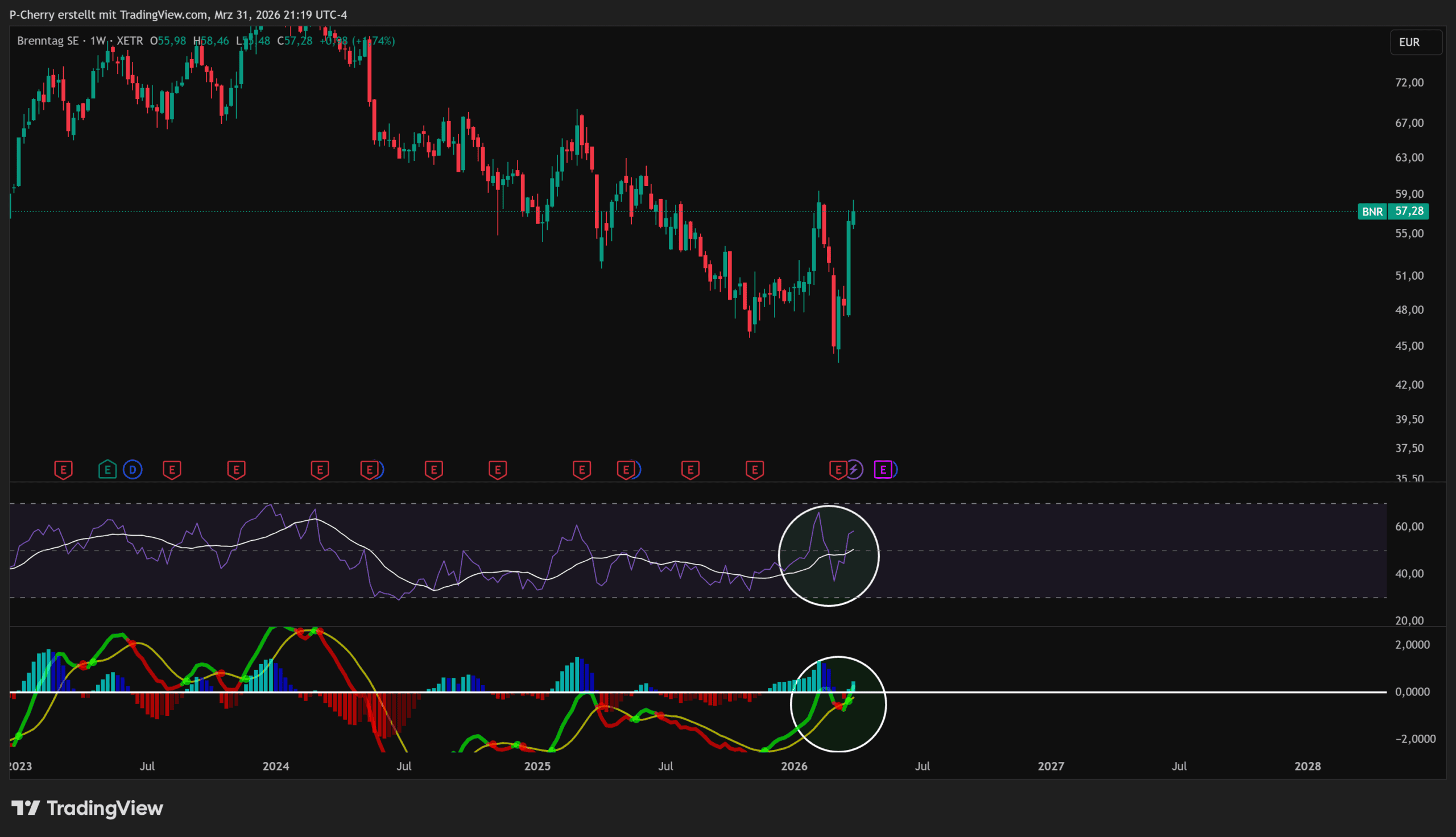This screenshot has width=1456, height=837.
Task: Click the blue dividend D marker
Action: click(x=133, y=470)
